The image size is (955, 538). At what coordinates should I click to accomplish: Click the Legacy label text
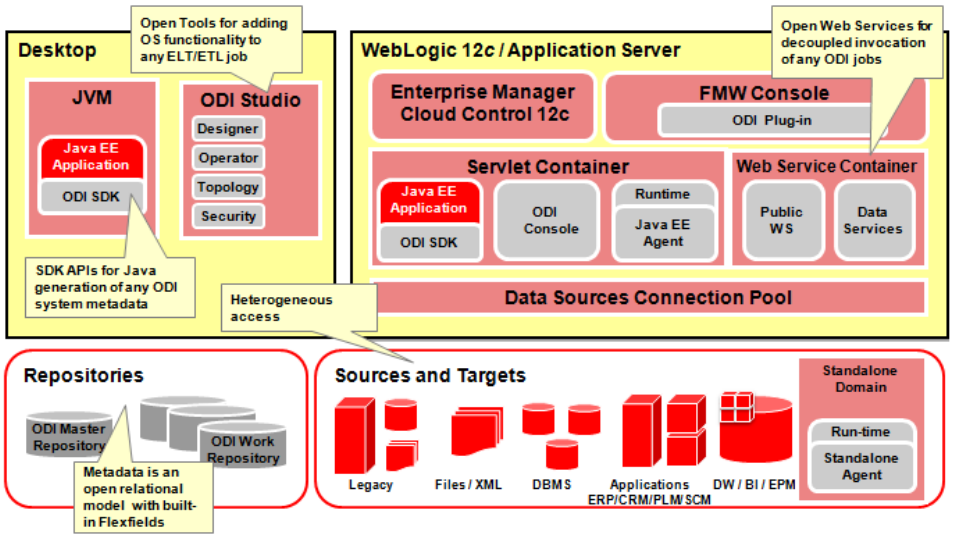(x=370, y=485)
